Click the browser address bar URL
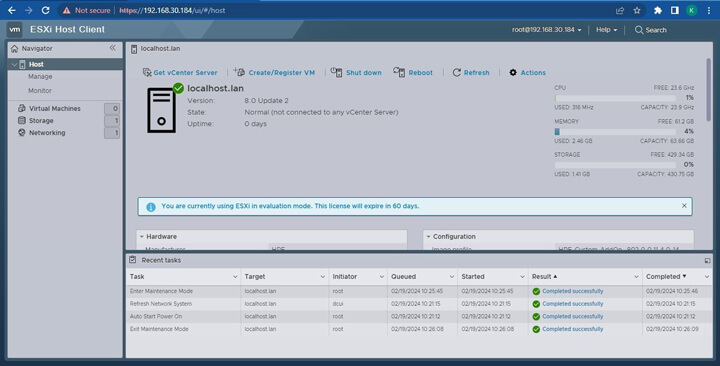The width and height of the screenshot is (720, 366). (x=172, y=10)
